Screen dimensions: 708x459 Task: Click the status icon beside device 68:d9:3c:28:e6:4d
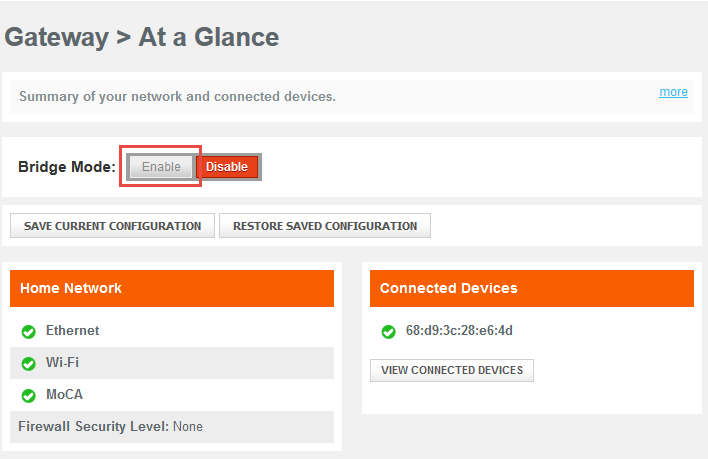tap(388, 331)
